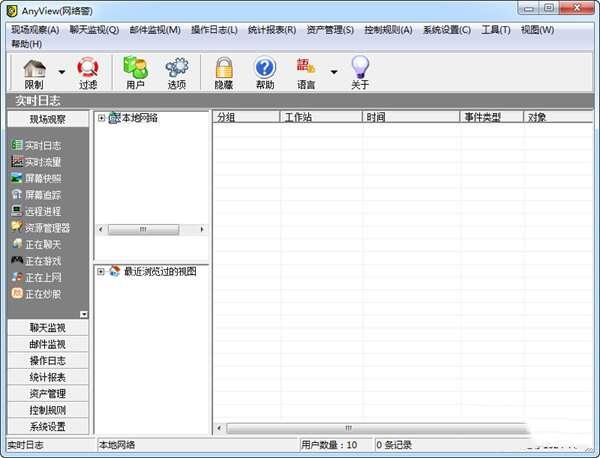The height and width of the screenshot is (458, 600).
Task: Open 资源管理器 in the sidebar
Action: (46, 228)
